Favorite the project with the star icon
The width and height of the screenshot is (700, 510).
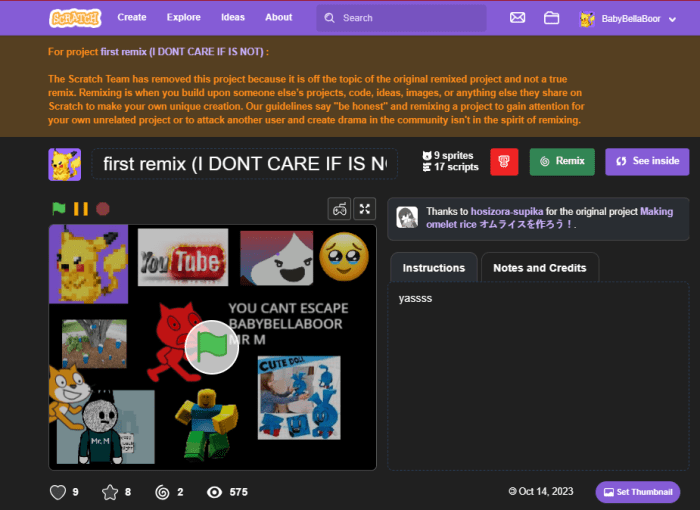click(x=110, y=492)
